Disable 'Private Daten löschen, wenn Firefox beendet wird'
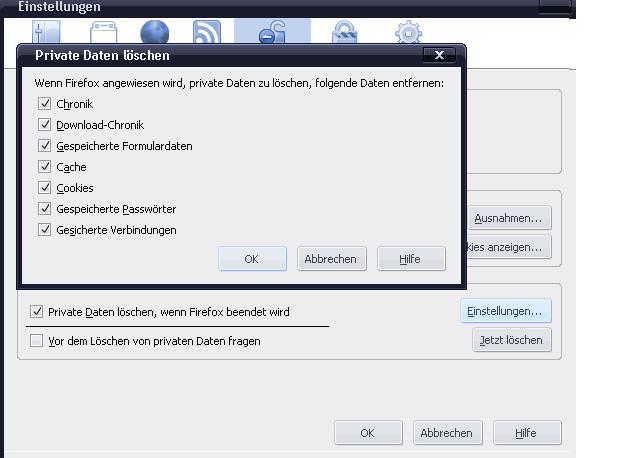Screen dimensions: 640x458 [36, 312]
